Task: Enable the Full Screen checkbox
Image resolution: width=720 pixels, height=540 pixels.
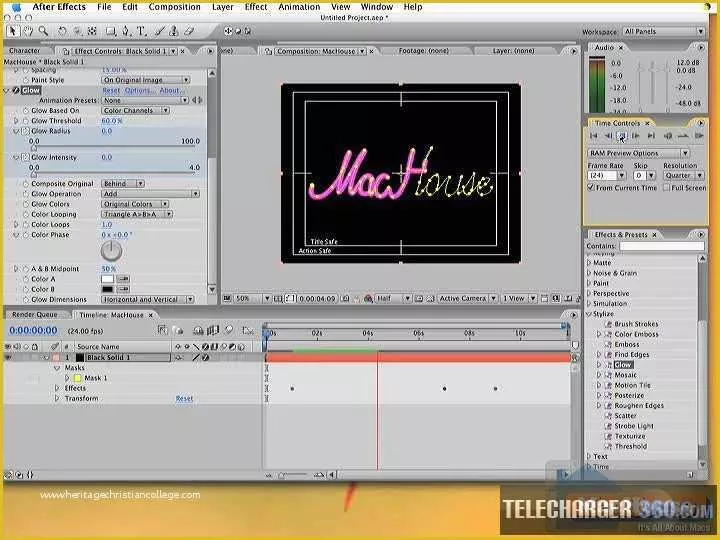Action: tap(666, 188)
